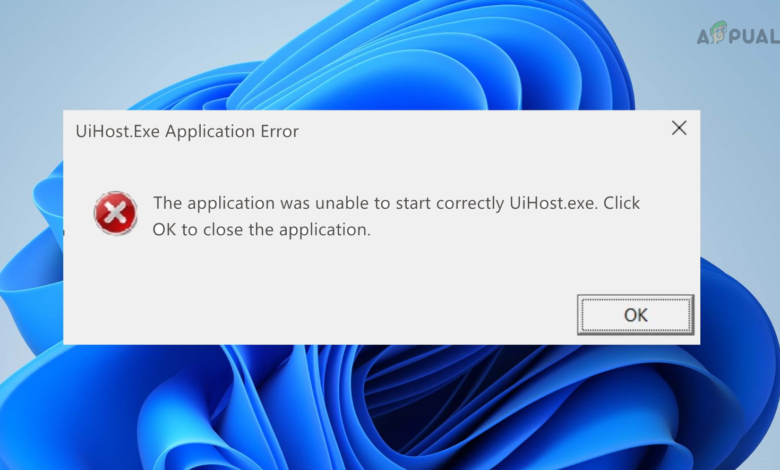
Task: Click the word 'correctly' in the message
Action: tap(470, 204)
